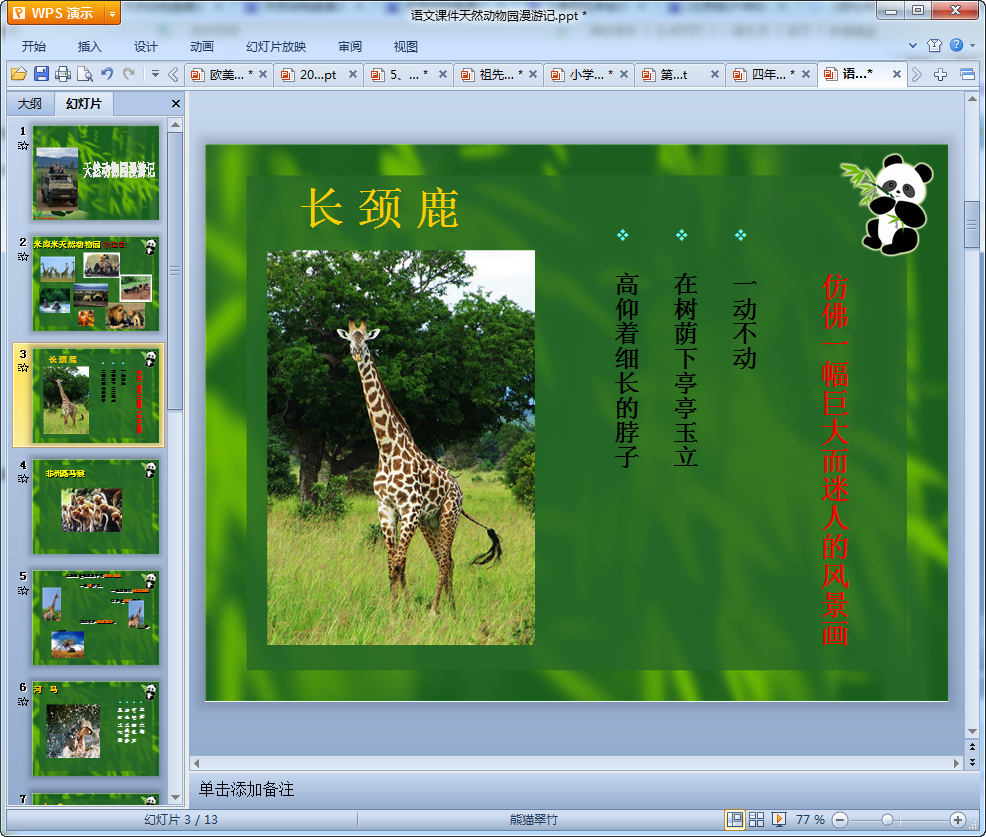Viewport: 986px width, 837px height.
Task: Open the 动画 ribbon tab
Action: pyautogui.click(x=202, y=47)
